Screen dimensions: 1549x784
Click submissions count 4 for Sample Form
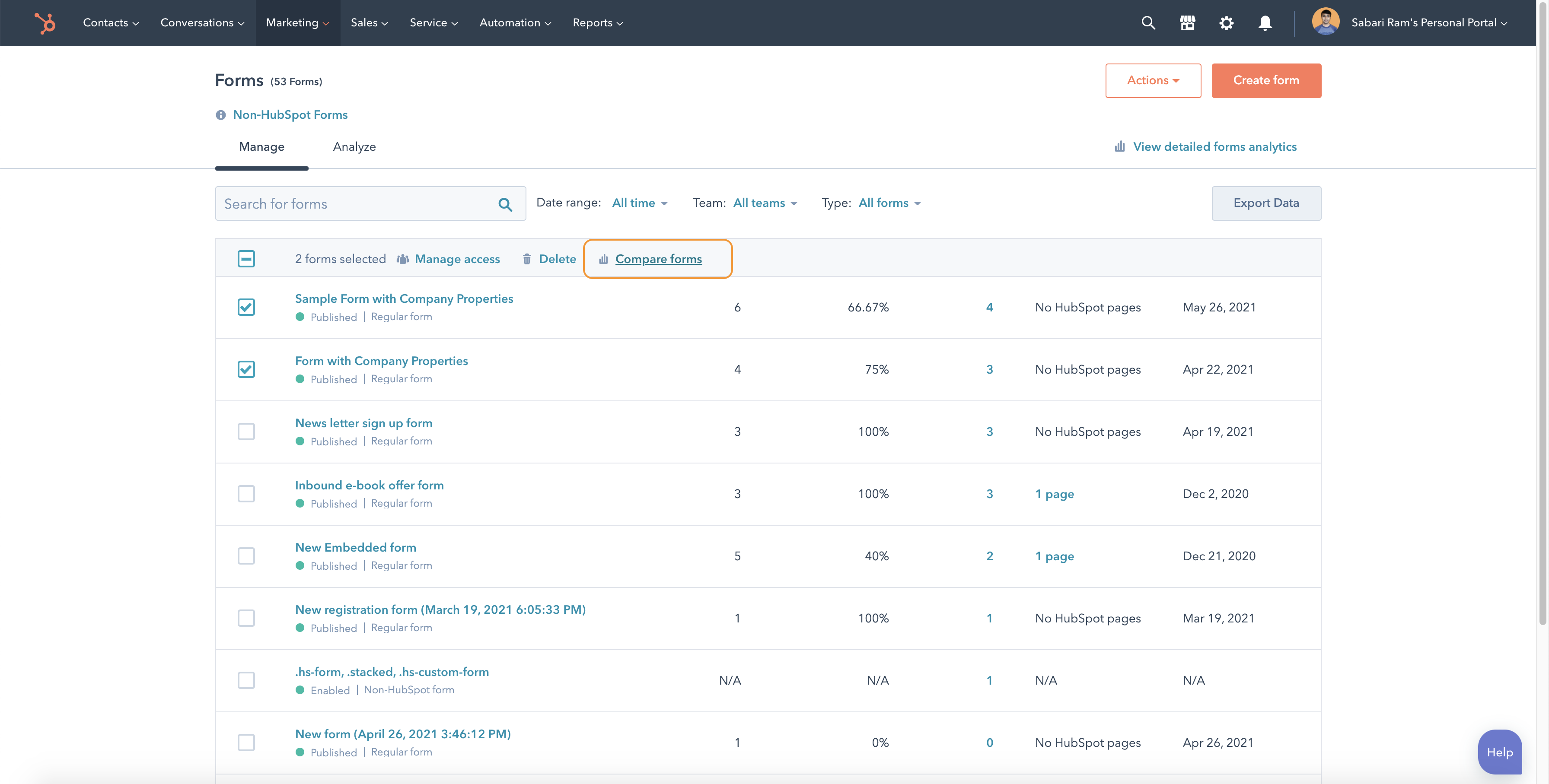(x=989, y=307)
